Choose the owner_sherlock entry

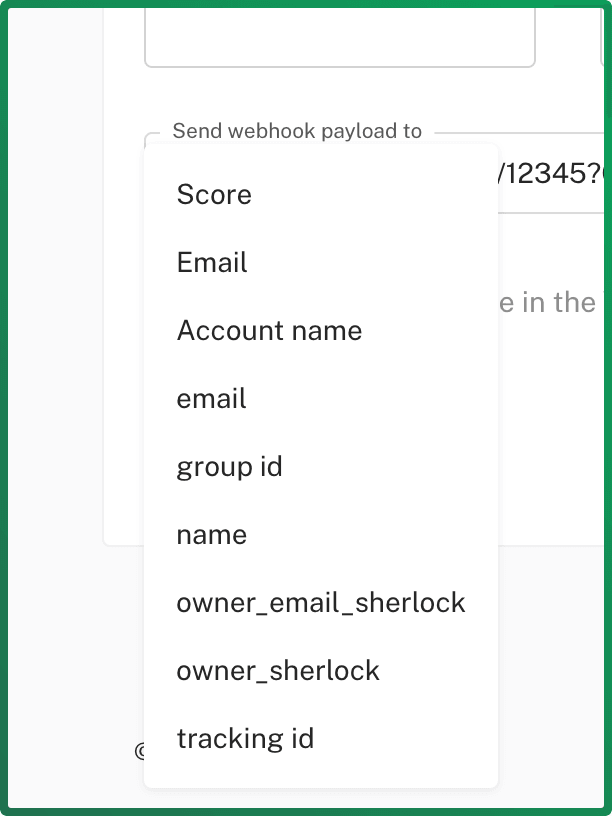click(x=321, y=671)
